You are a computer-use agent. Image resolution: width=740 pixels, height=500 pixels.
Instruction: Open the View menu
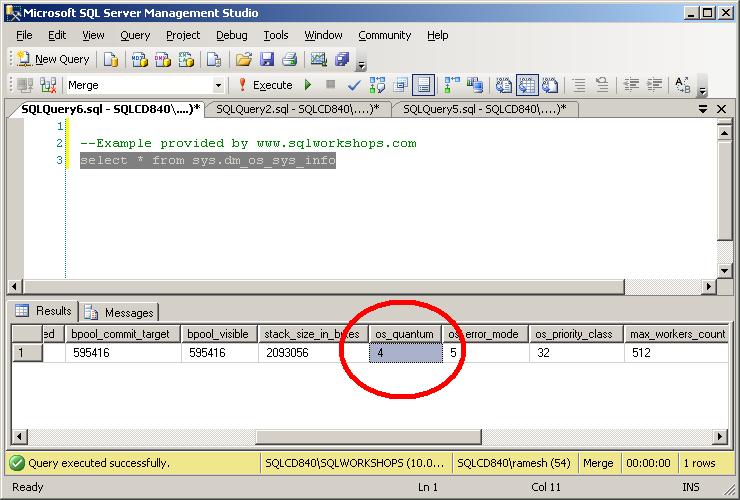[x=93, y=35]
